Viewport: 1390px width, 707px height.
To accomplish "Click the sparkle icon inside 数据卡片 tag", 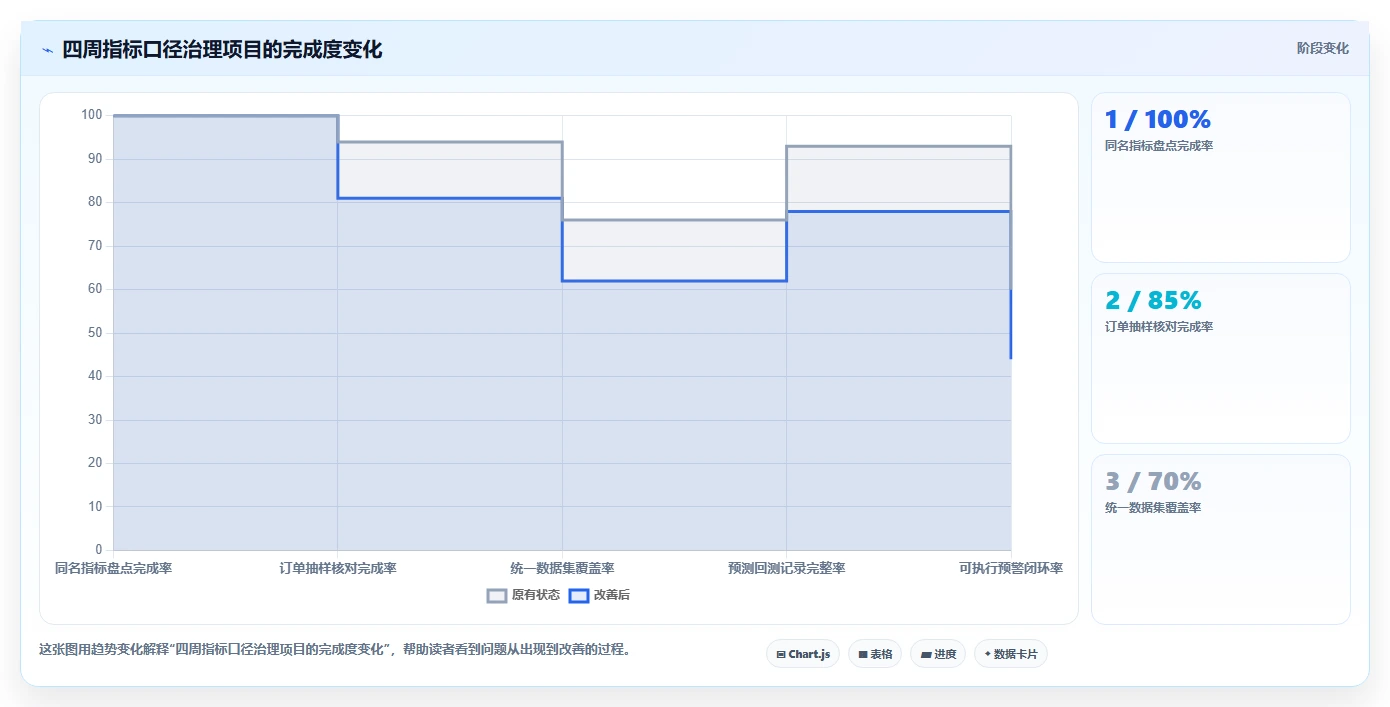I will tap(987, 654).
